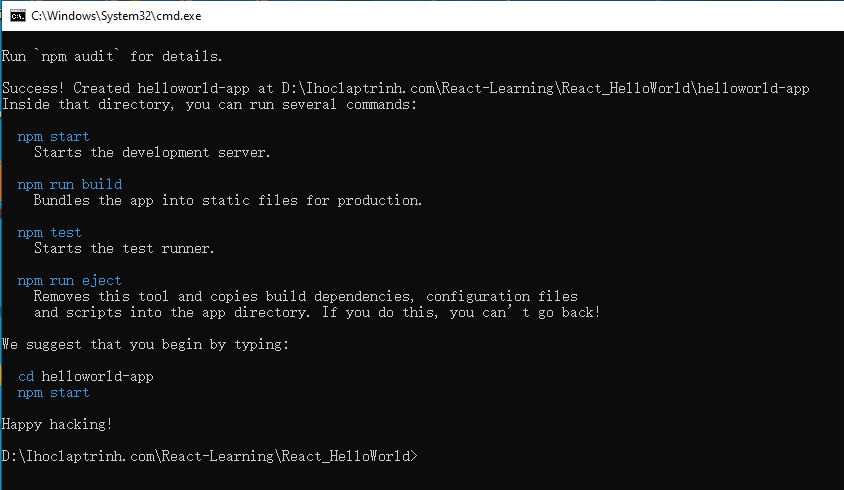Viewport: 844px width, 490px height.
Task: Click the 'npm run eject' command text
Action: [x=69, y=281]
